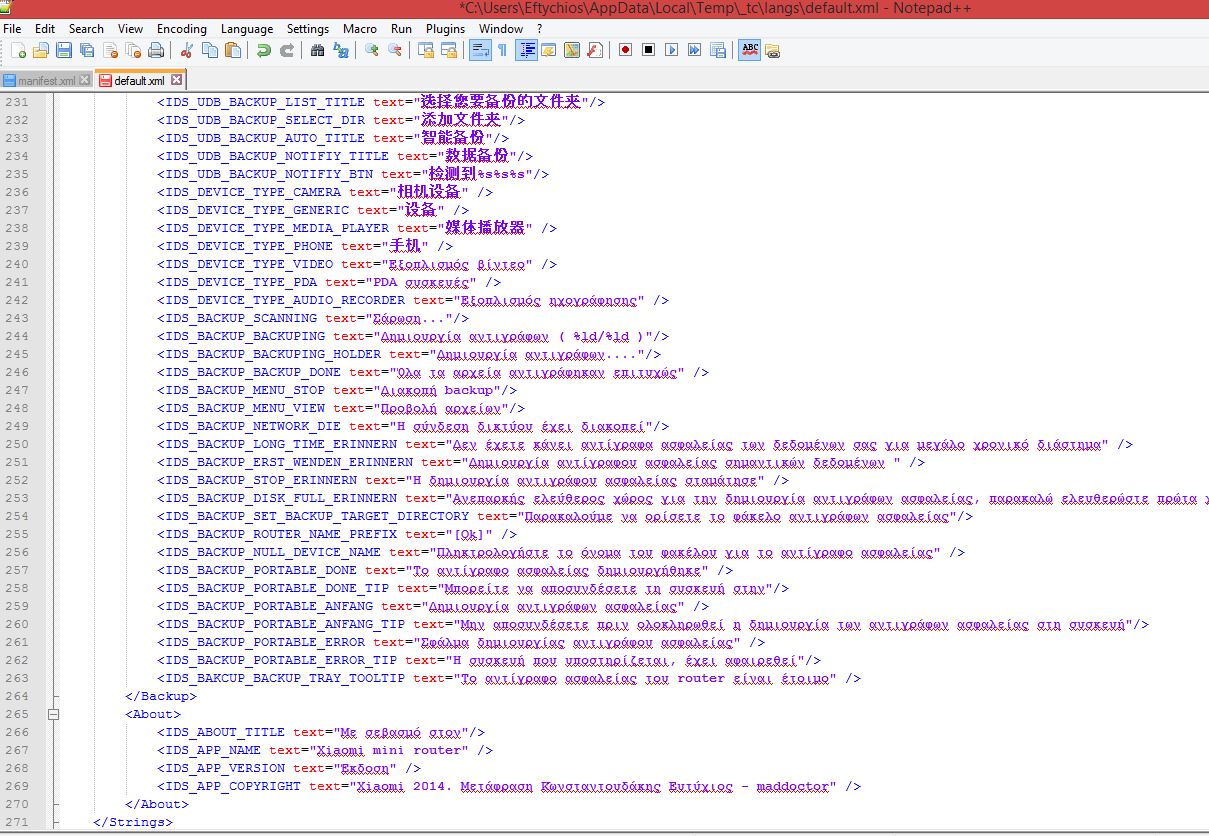Open the Language menu

pyautogui.click(x=246, y=29)
